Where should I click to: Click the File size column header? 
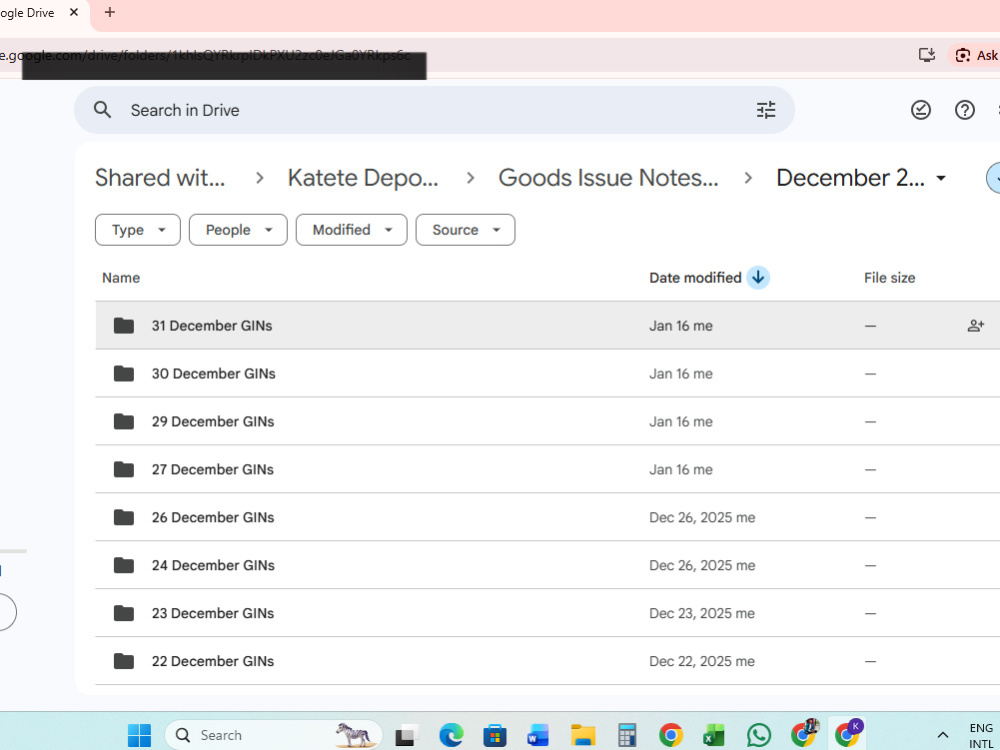click(x=889, y=277)
